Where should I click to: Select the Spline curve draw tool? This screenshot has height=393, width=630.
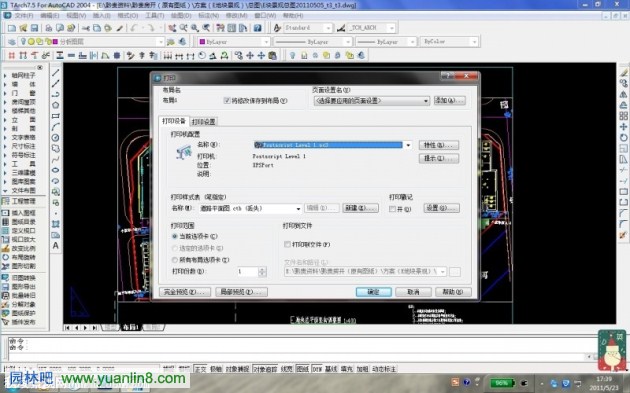(55, 160)
